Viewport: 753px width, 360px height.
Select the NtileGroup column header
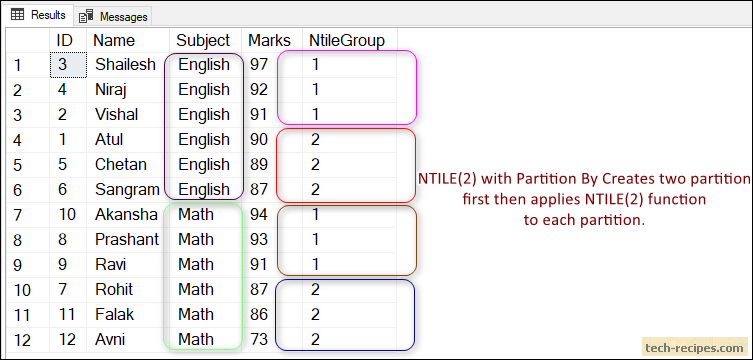[350, 40]
